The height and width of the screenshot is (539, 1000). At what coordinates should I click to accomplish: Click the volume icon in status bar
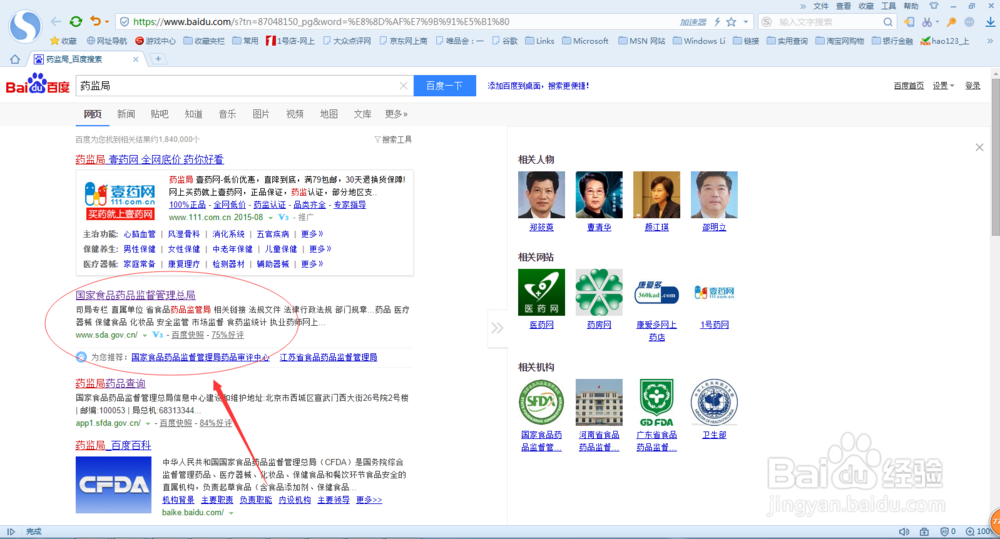[904, 531]
